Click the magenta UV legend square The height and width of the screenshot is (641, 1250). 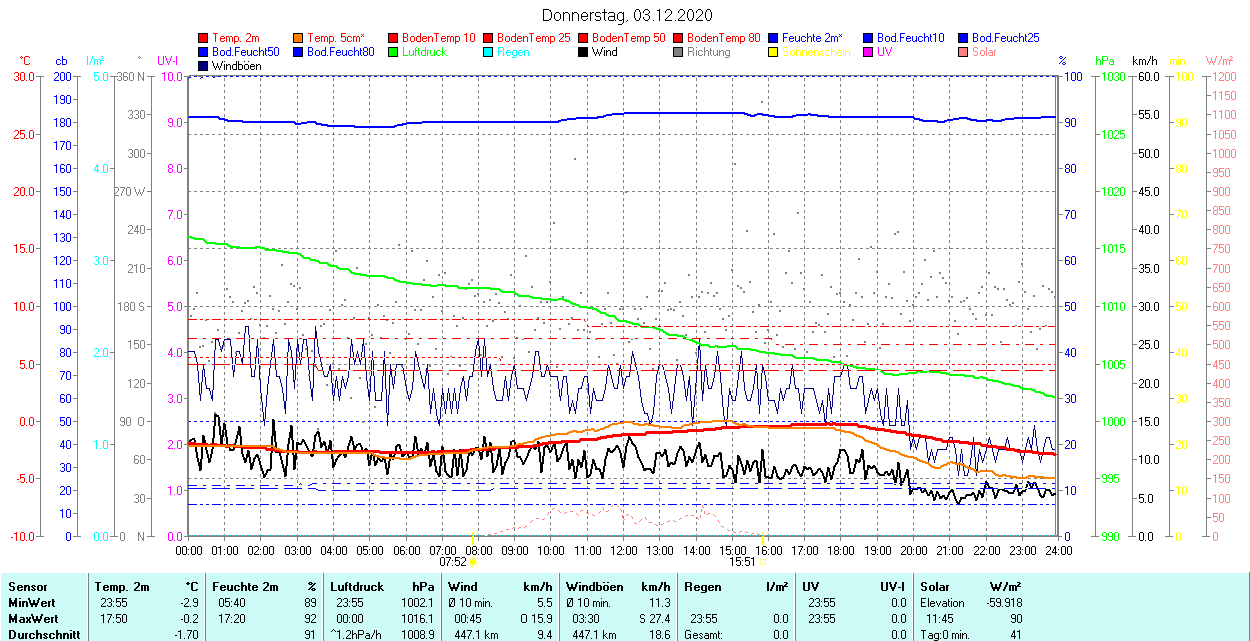click(x=869, y=52)
